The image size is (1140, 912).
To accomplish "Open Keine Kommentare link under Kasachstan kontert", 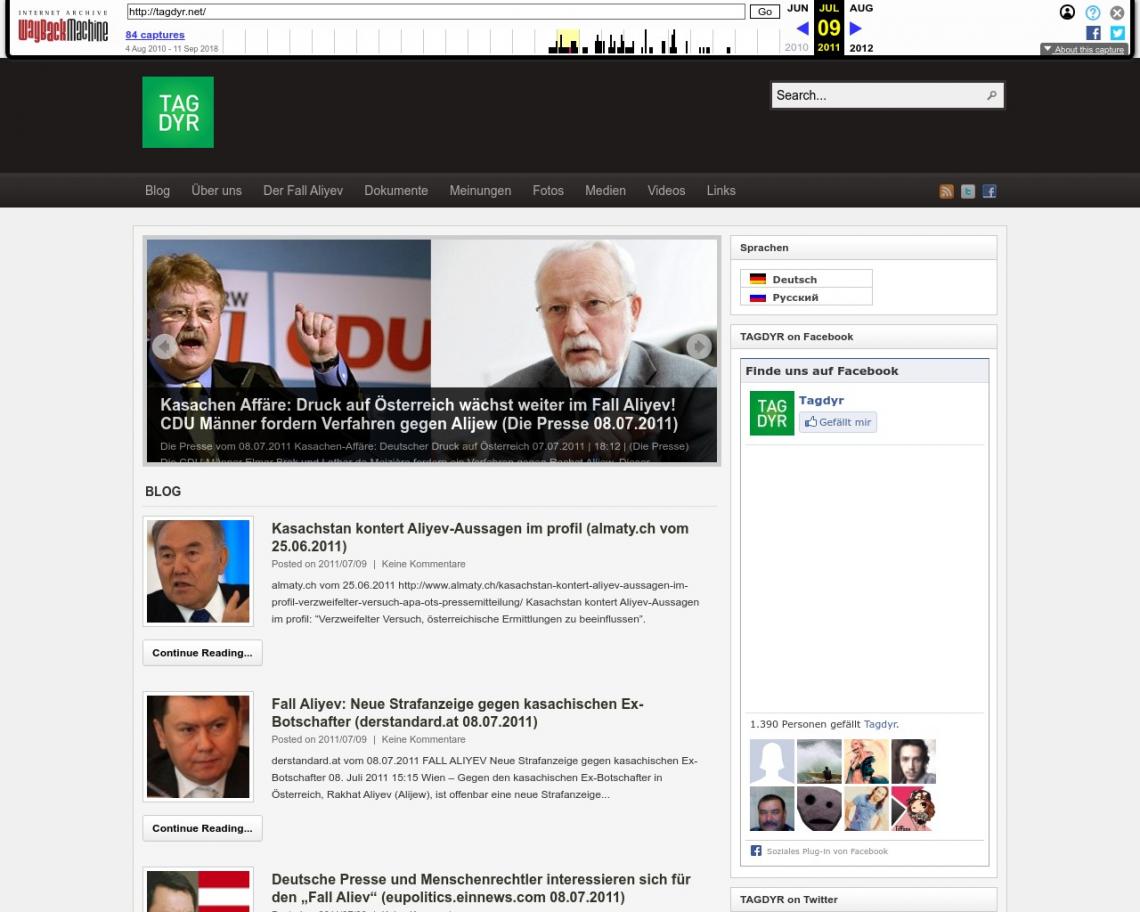I will click(x=423, y=564).
